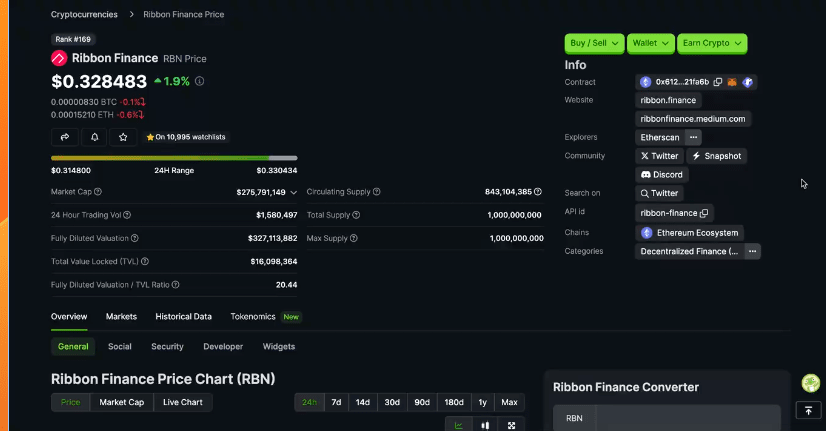
Task: Select the Social sub-tab
Action: 120,347
